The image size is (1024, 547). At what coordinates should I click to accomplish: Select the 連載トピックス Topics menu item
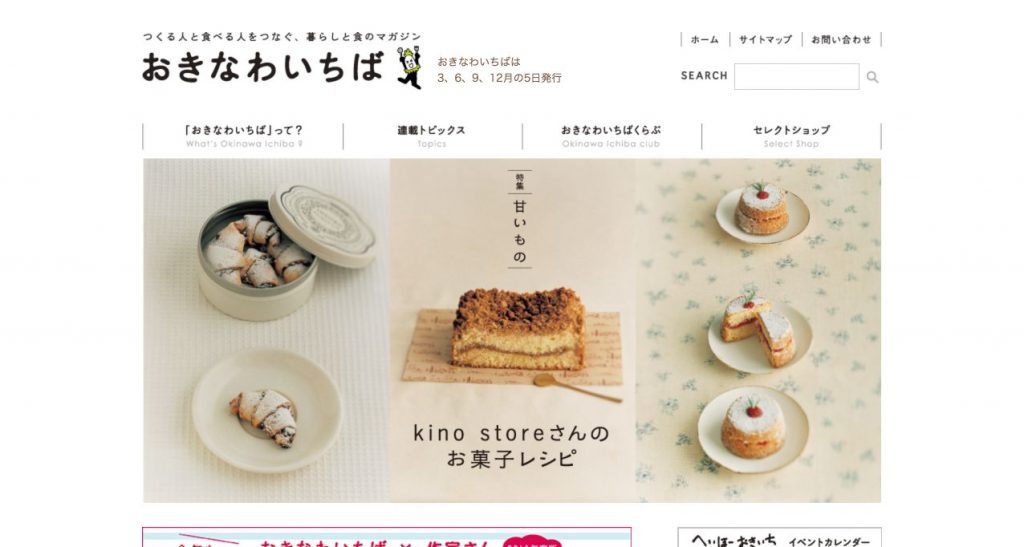pyautogui.click(x=432, y=136)
